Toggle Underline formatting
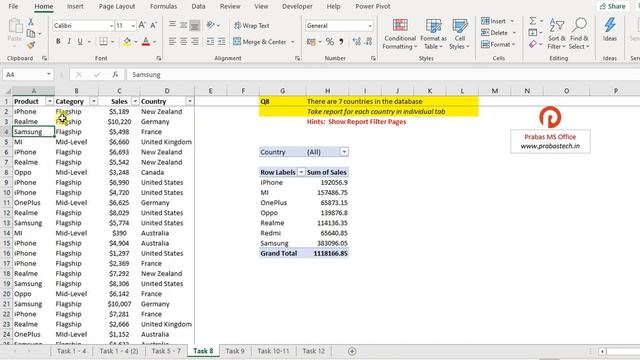640x360 pixels. click(x=80, y=41)
